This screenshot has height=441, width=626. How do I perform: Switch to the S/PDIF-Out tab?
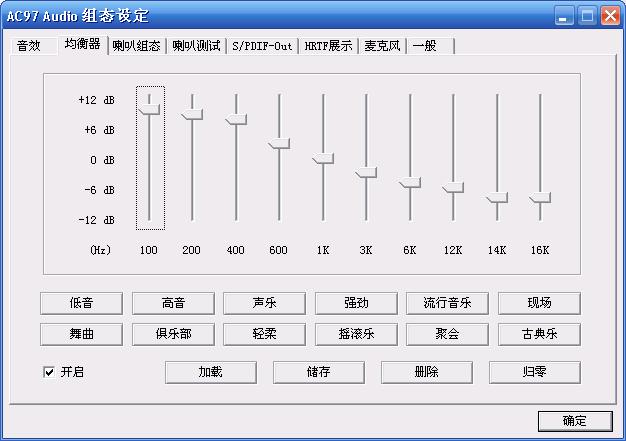click(x=262, y=46)
